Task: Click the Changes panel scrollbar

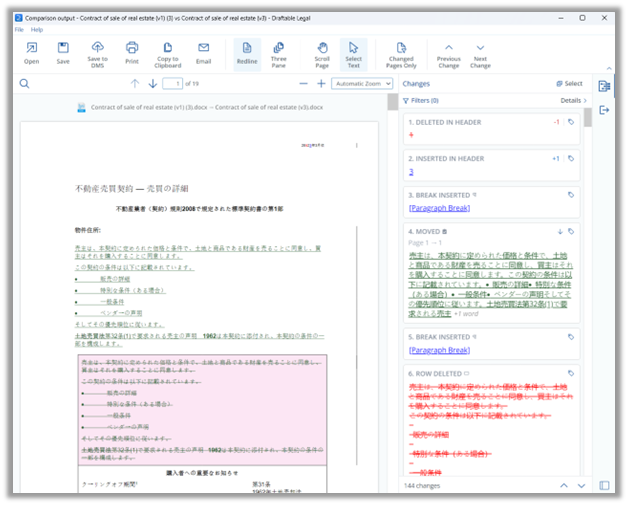Action: (588, 117)
